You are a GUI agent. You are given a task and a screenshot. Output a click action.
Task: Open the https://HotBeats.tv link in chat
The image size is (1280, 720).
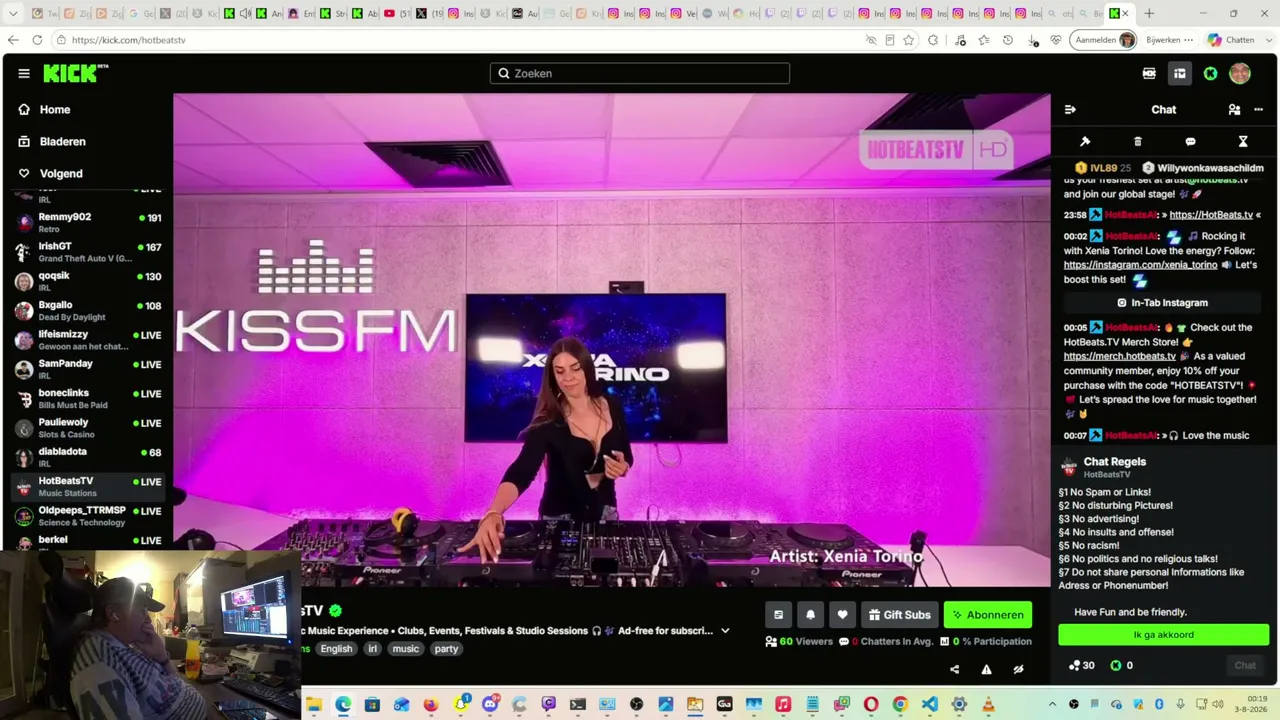(1211, 215)
